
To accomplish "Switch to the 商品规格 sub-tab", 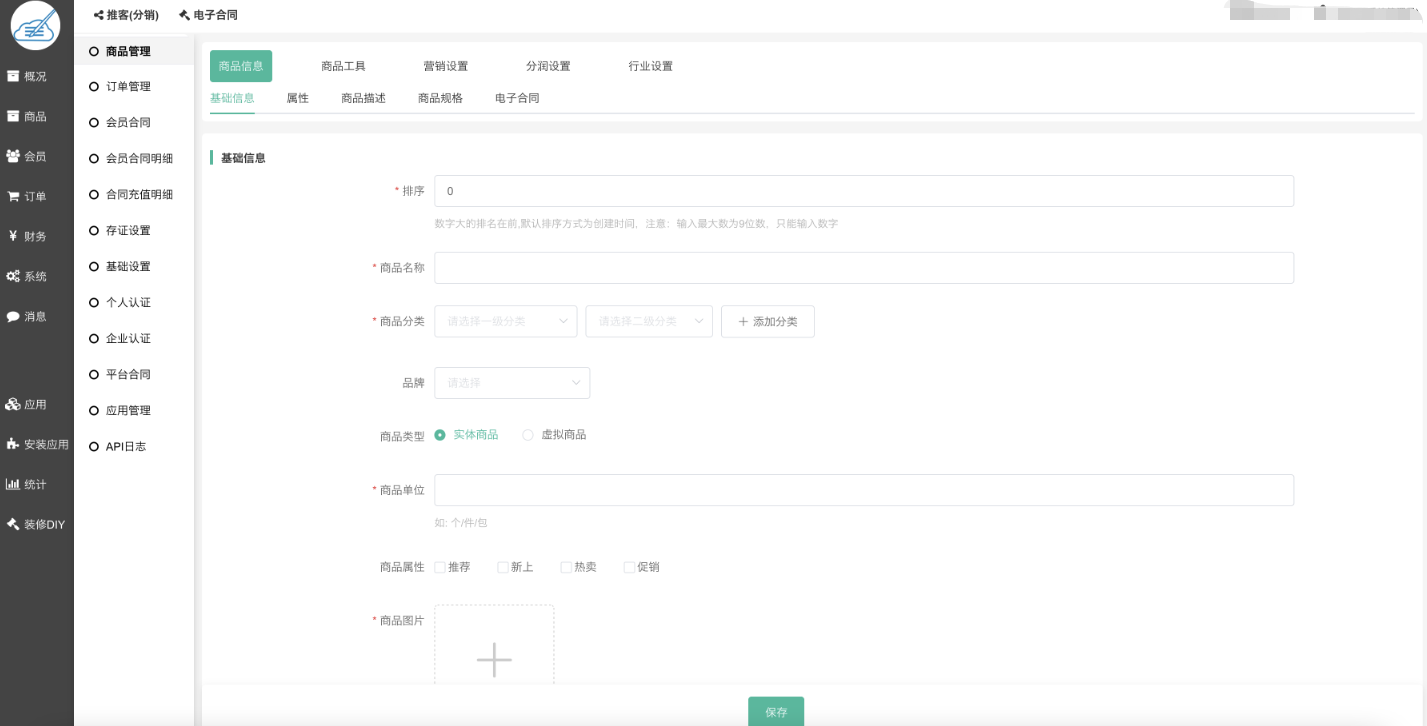I will click(440, 98).
